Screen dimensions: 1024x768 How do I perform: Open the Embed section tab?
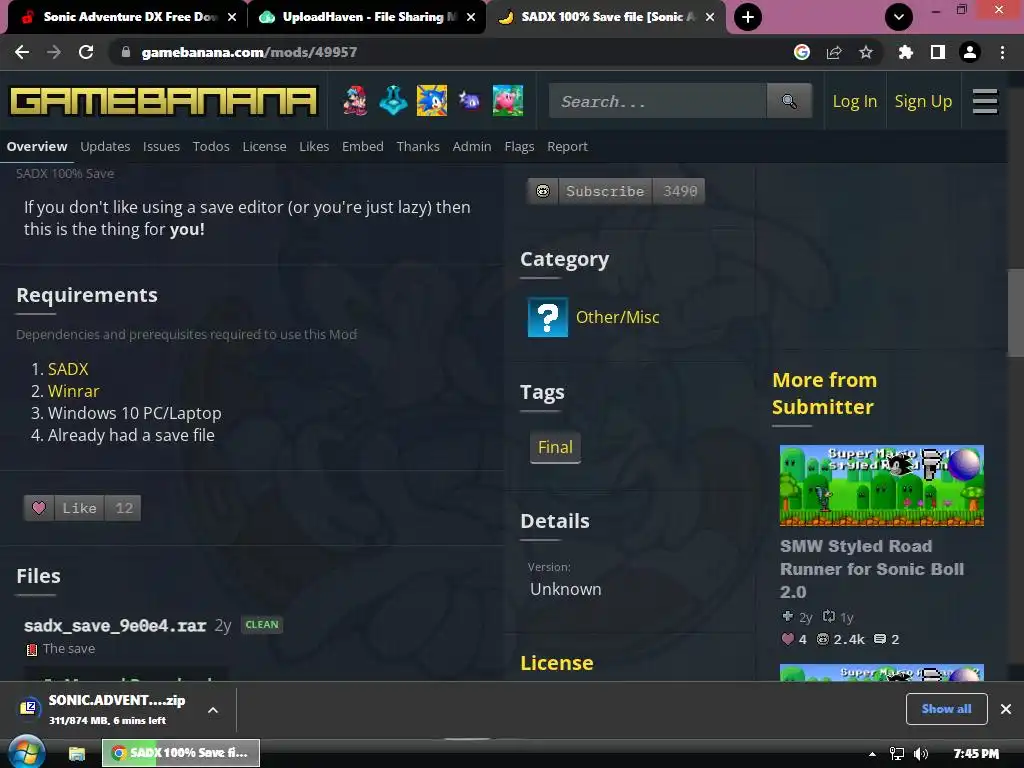point(362,147)
